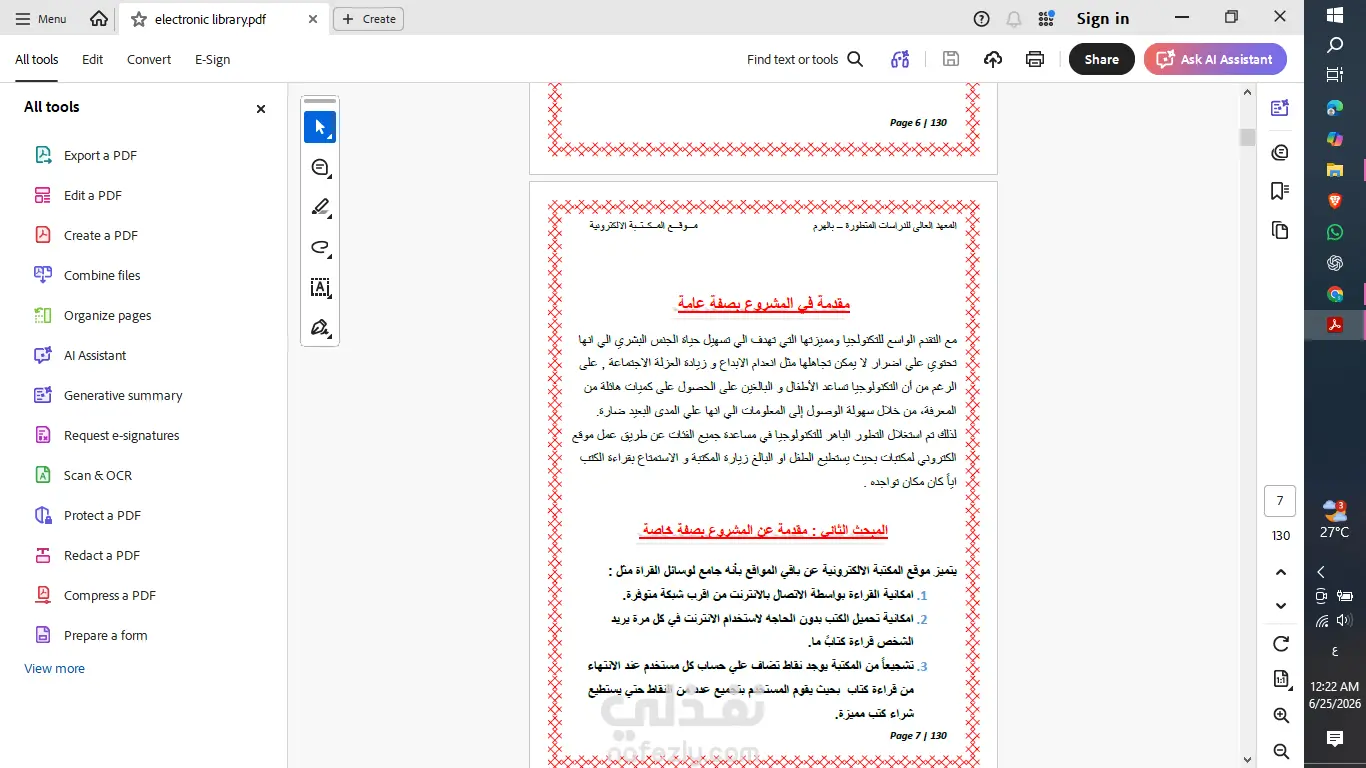Zoom in with magnifier plus
This screenshot has height=768, width=1366.
click(1281, 716)
